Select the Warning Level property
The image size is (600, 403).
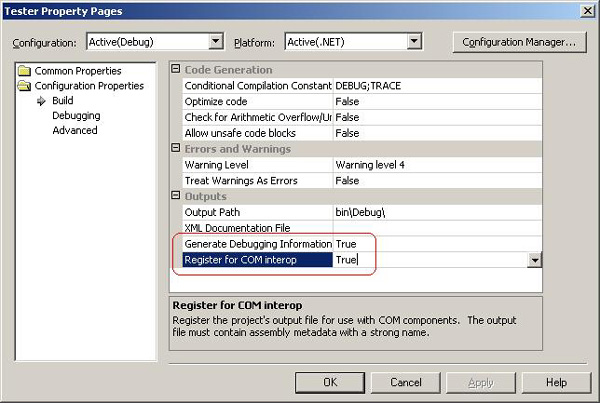[x=258, y=165]
